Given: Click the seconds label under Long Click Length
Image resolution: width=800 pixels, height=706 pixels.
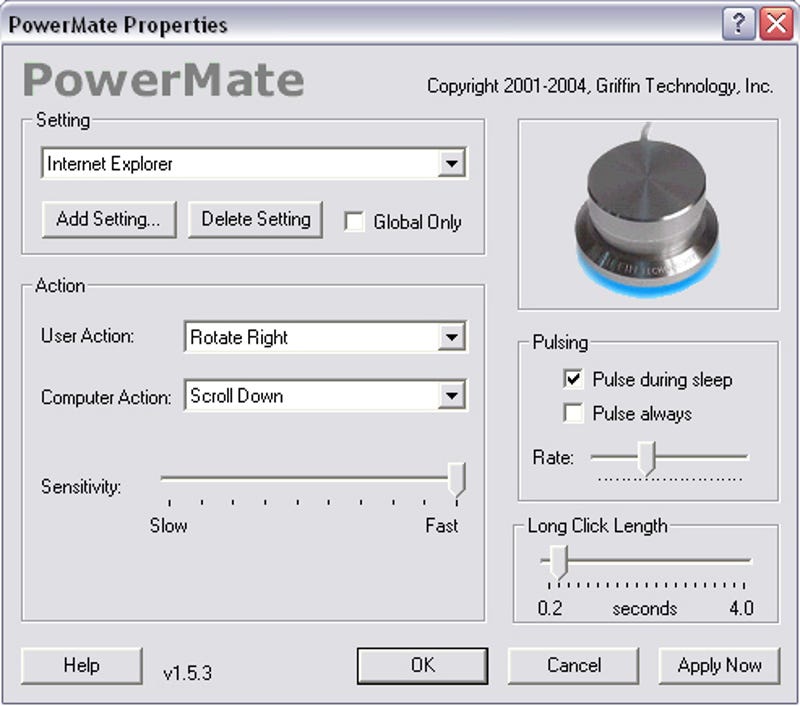Looking at the screenshot, I should click(645, 609).
